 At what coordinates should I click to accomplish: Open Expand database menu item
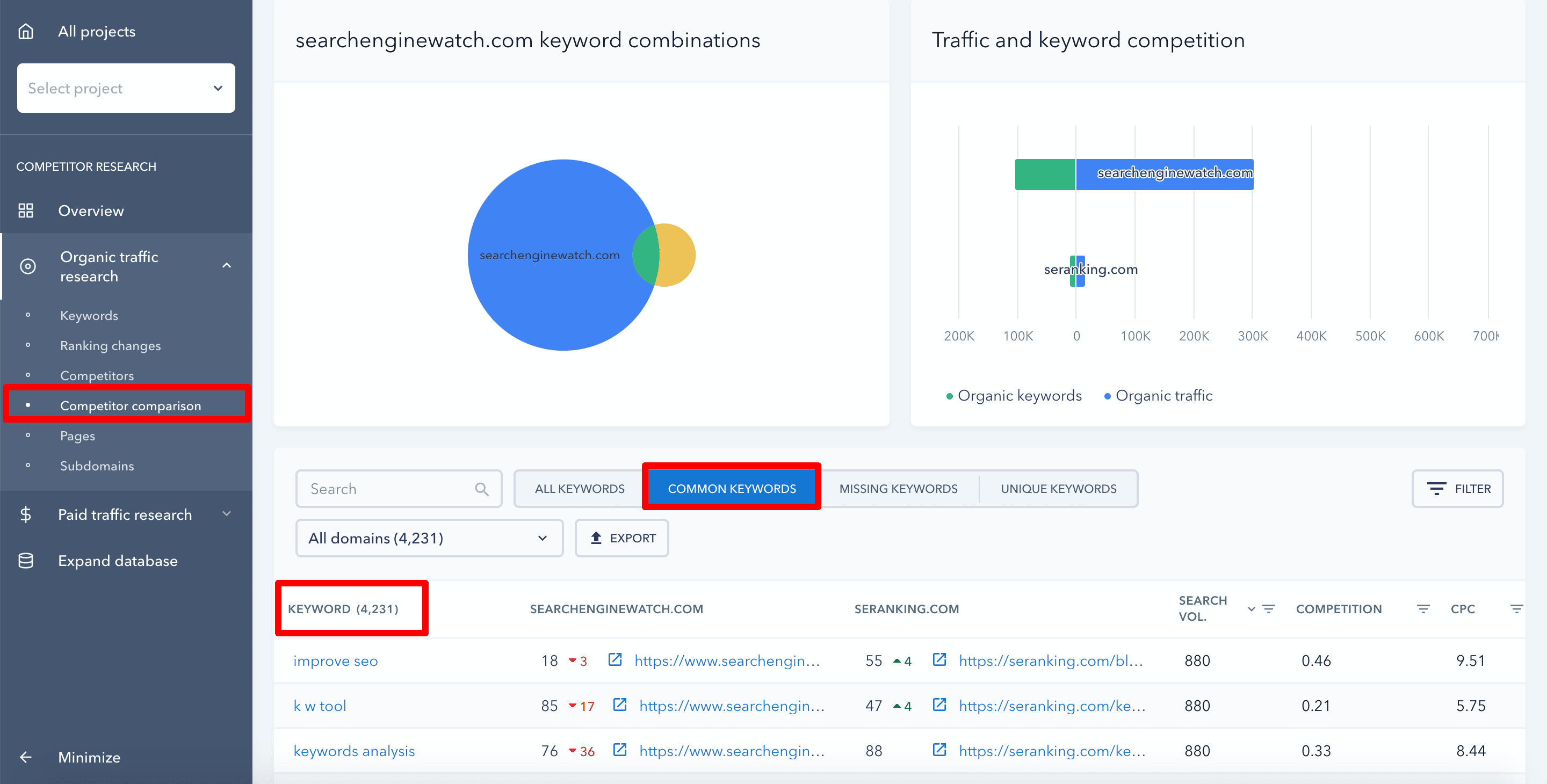pyautogui.click(x=118, y=561)
